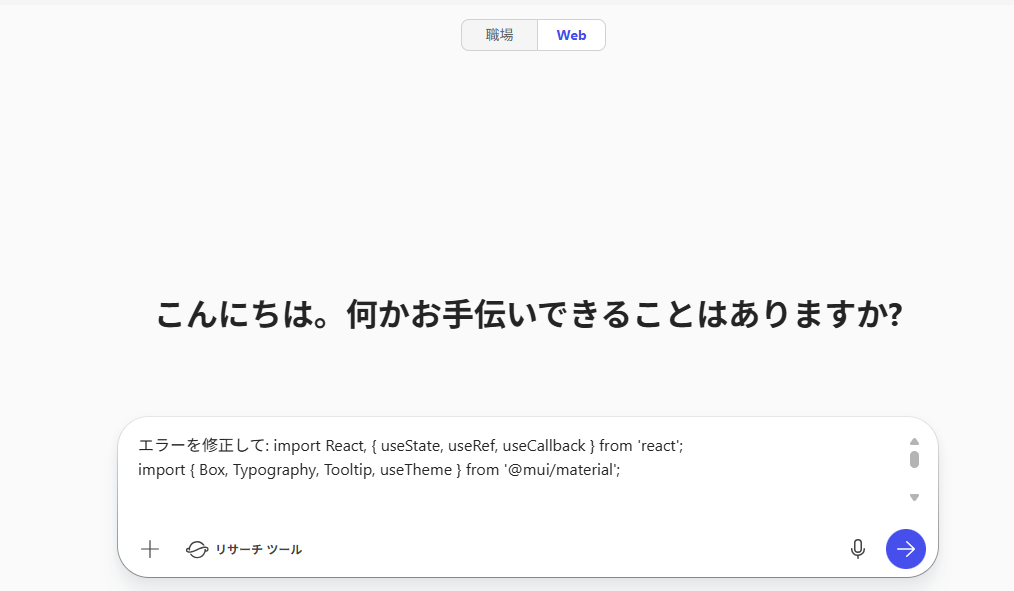Click useState in the import statement
This screenshot has height=591, width=1014.
tap(411, 446)
